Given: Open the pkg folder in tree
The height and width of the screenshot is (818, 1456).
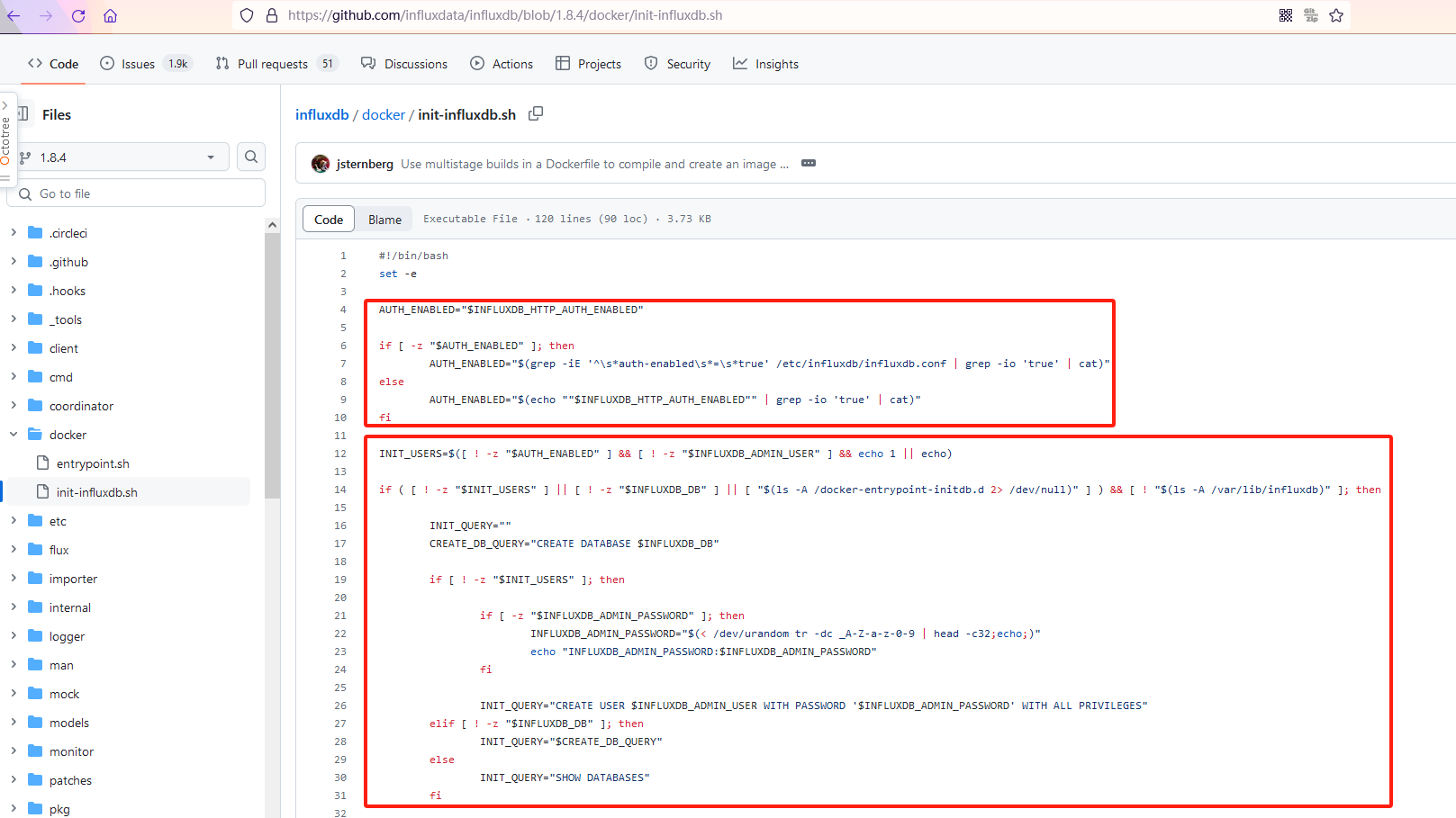Looking at the screenshot, I should point(59,809).
